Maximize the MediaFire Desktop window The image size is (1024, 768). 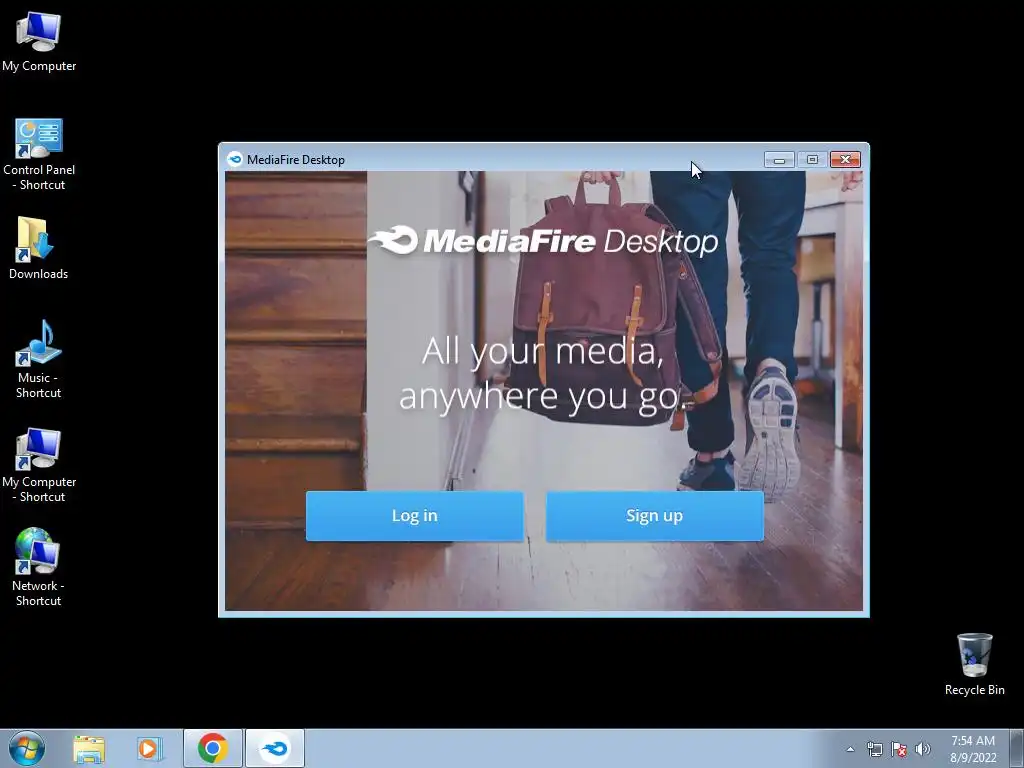[812, 159]
